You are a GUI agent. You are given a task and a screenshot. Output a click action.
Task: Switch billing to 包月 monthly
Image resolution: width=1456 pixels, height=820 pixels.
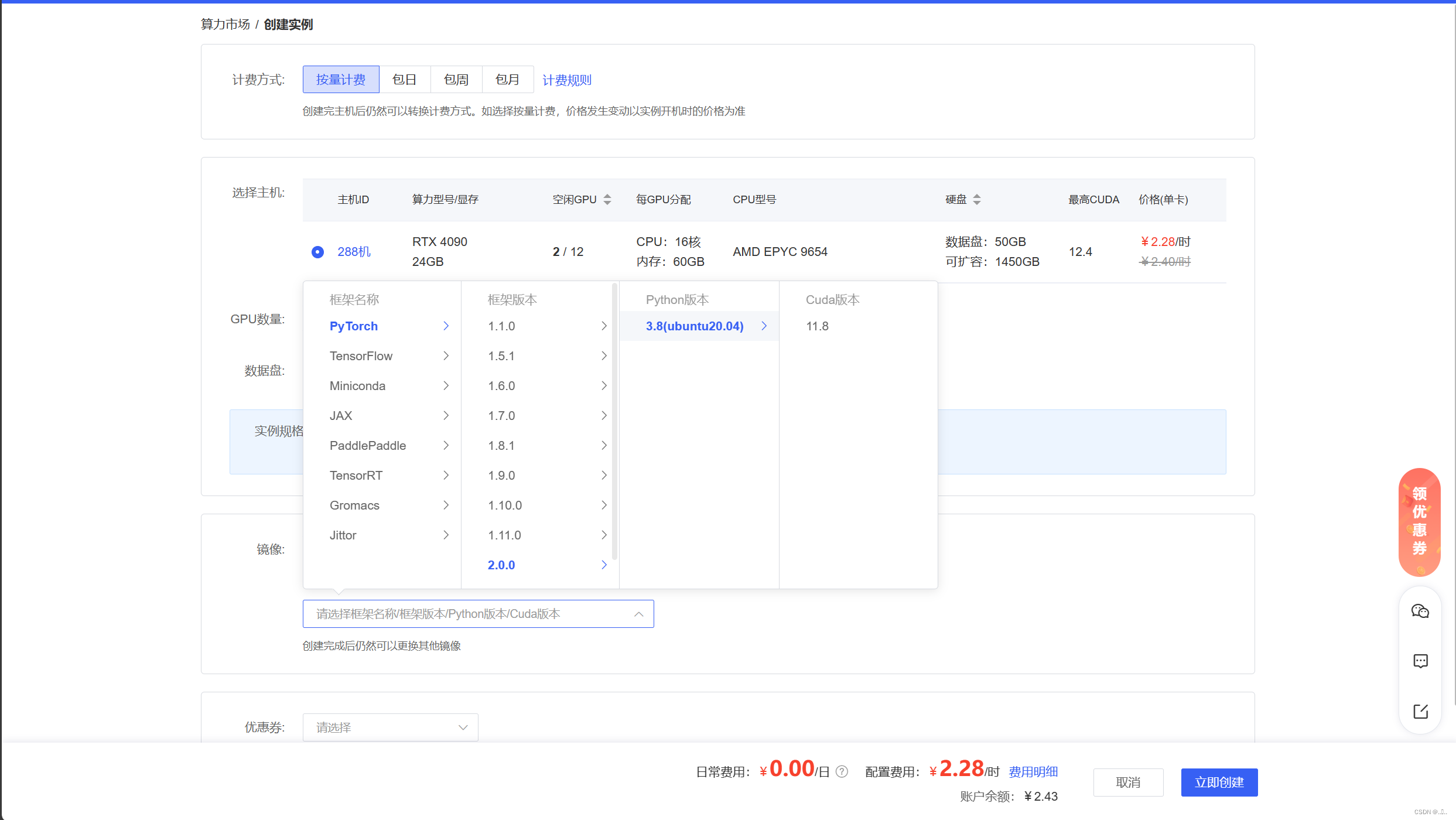click(x=507, y=80)
